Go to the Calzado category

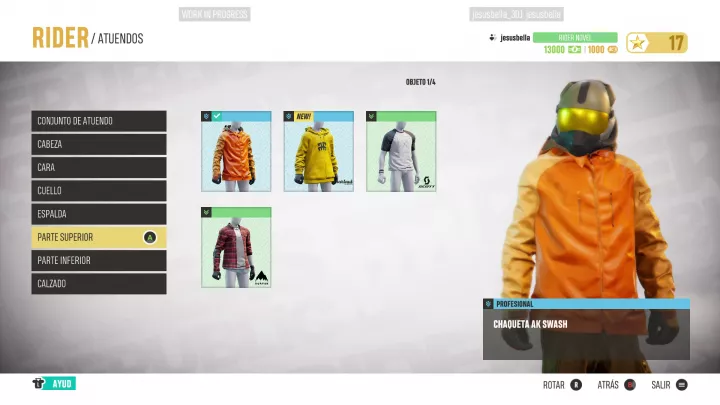coord(98,283)
